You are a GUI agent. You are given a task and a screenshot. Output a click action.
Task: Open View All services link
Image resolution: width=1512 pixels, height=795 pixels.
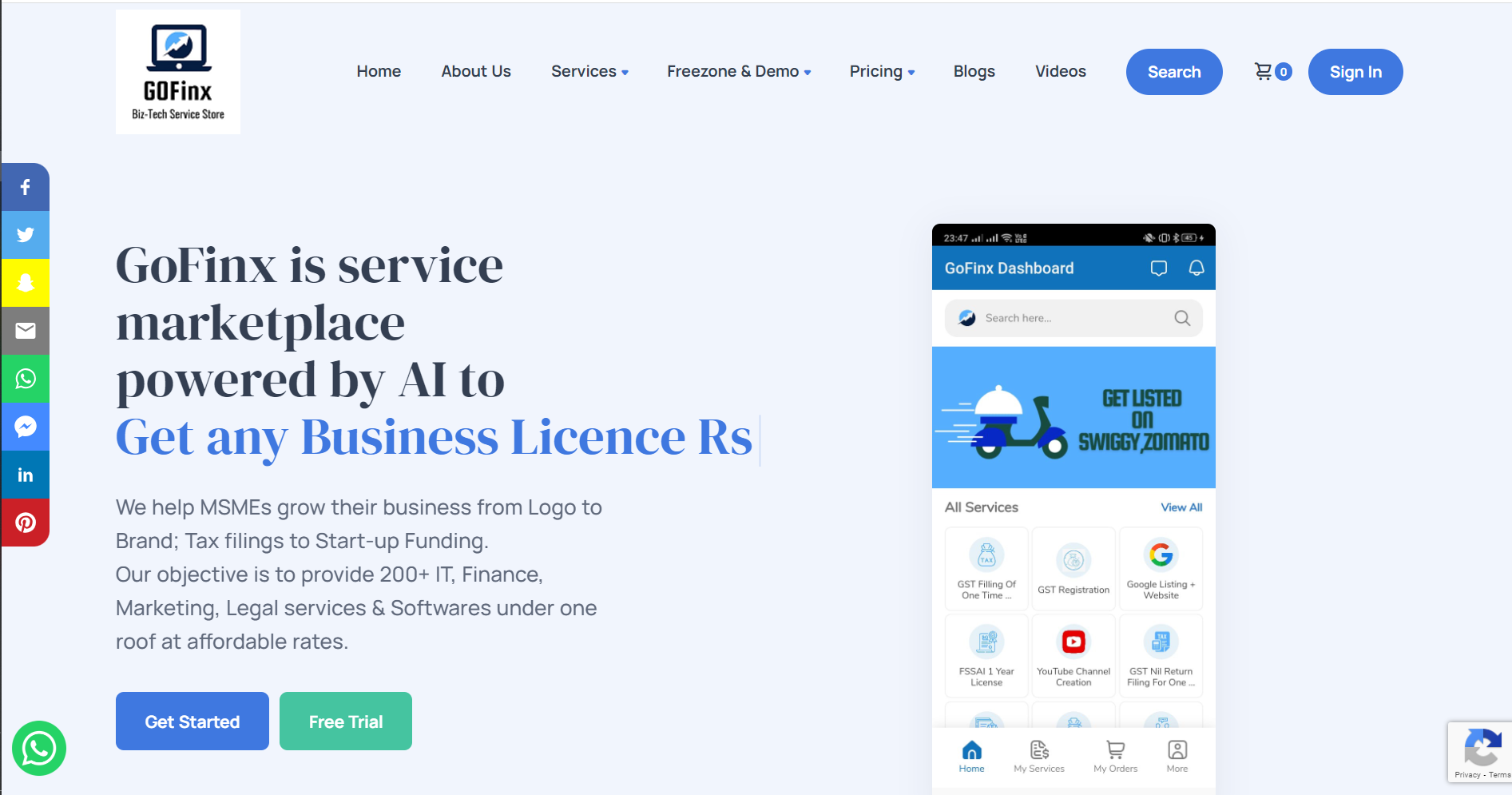coord(1181,507)
